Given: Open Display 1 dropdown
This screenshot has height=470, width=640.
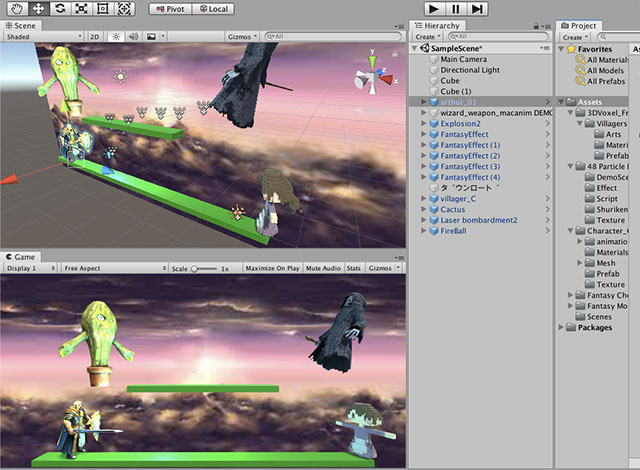Looking at the screenshot, I should (30, 268).
